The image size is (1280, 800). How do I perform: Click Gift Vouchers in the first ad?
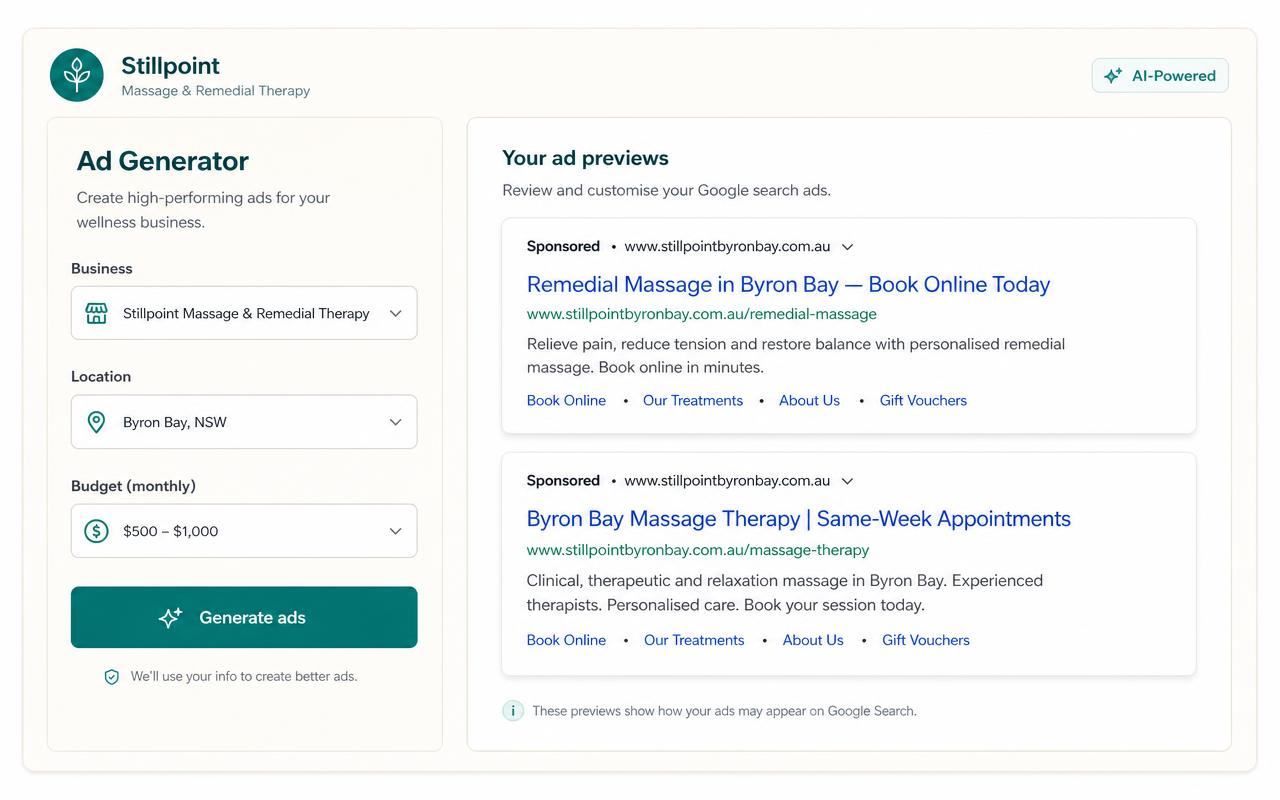click(x=923, y=400)
